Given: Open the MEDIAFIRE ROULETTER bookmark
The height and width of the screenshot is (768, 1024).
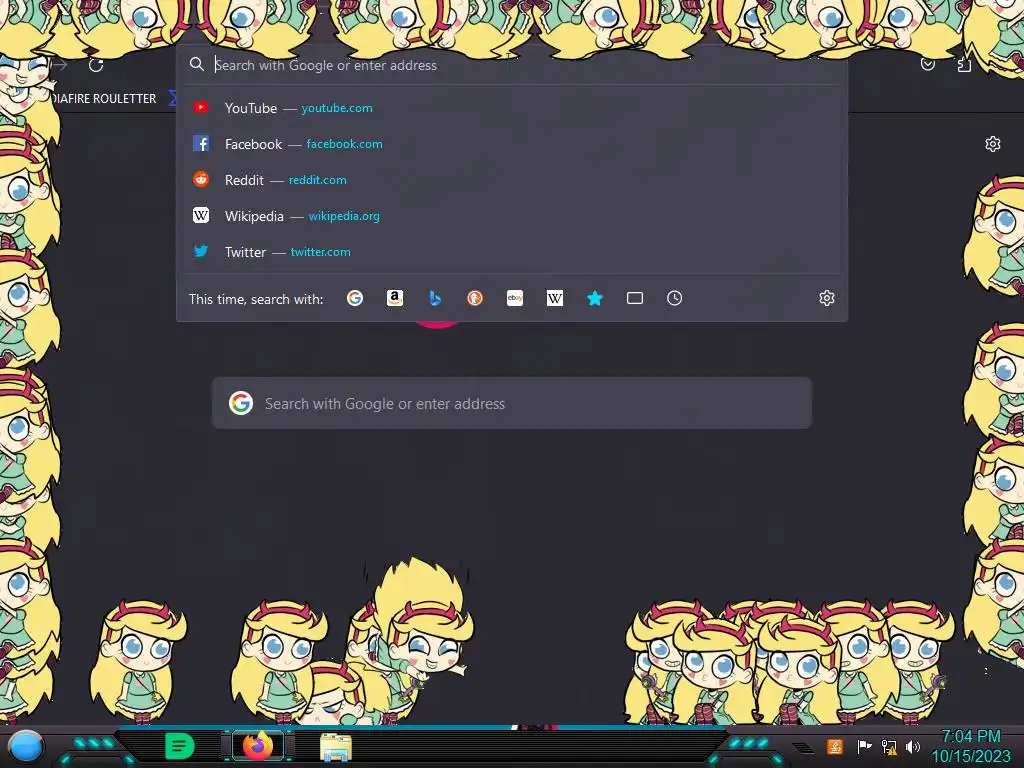Looking at the screenshot, I should tap(103, 99).
